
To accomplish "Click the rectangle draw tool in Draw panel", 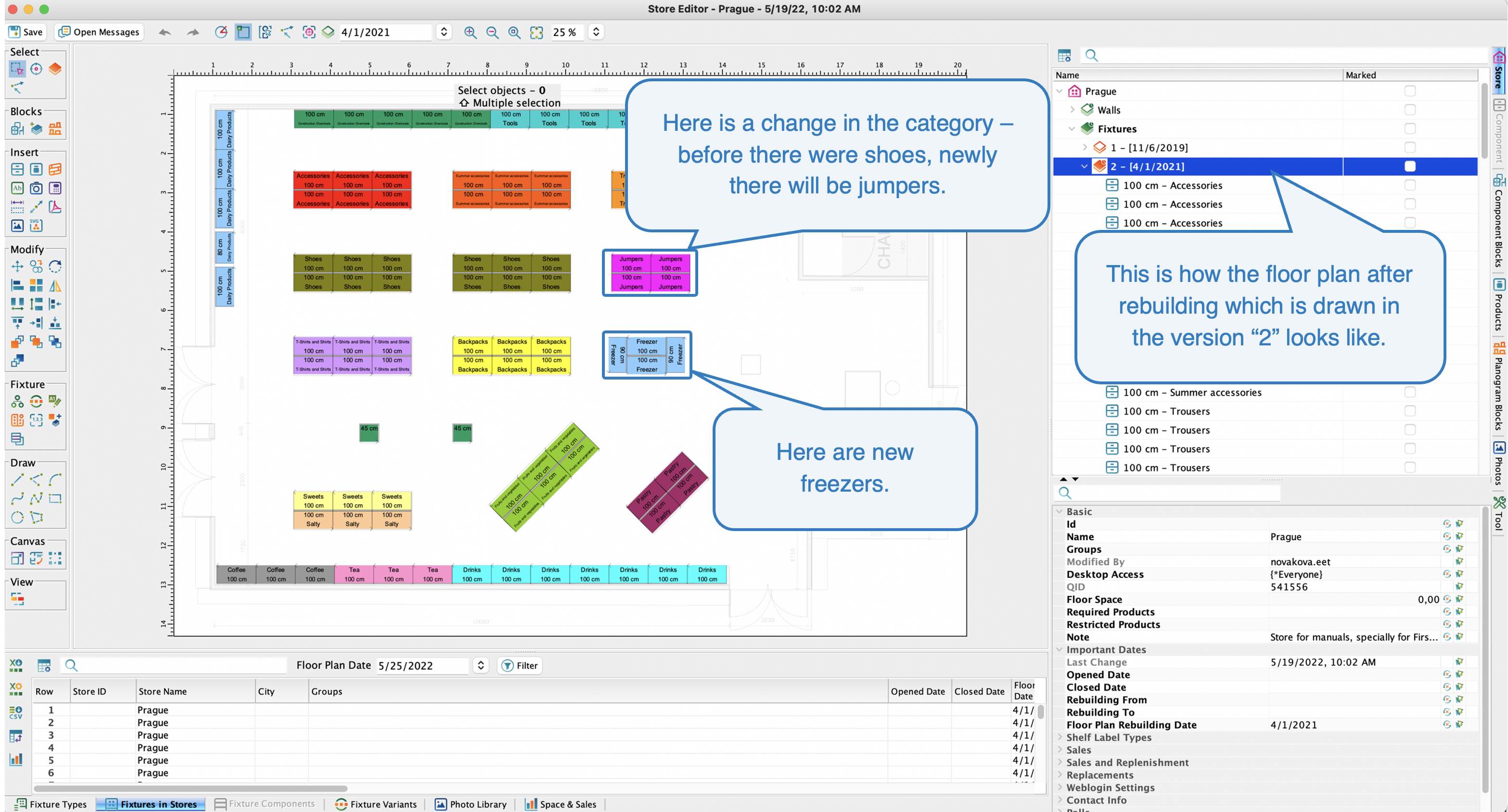I will click(x=55, y=499).
